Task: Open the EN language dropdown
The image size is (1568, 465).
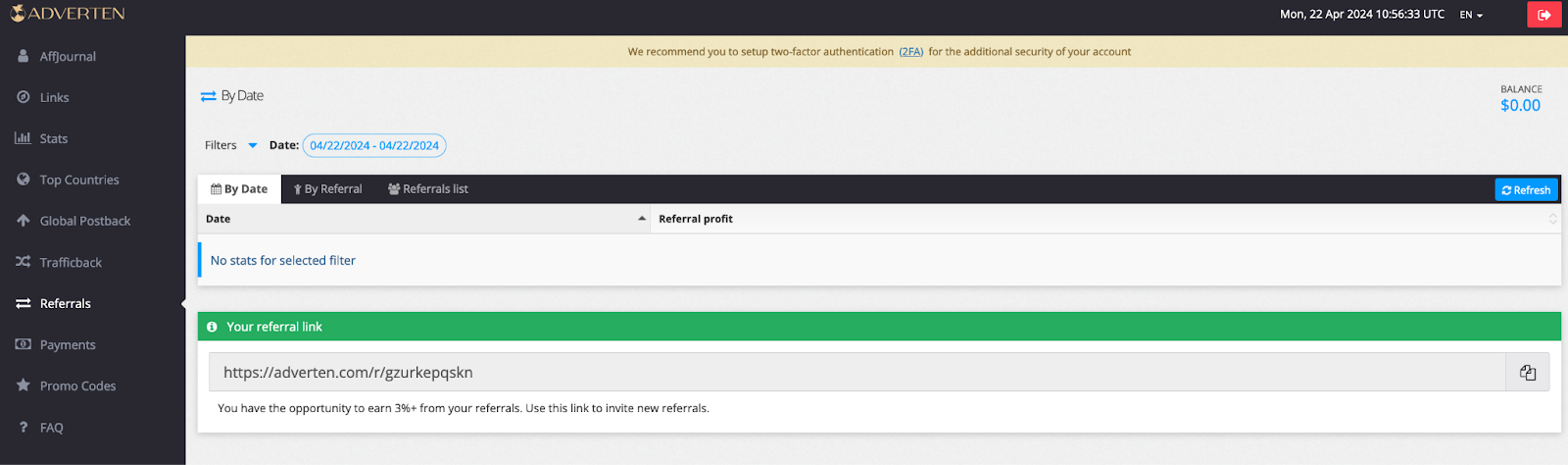Action: 1471,15
